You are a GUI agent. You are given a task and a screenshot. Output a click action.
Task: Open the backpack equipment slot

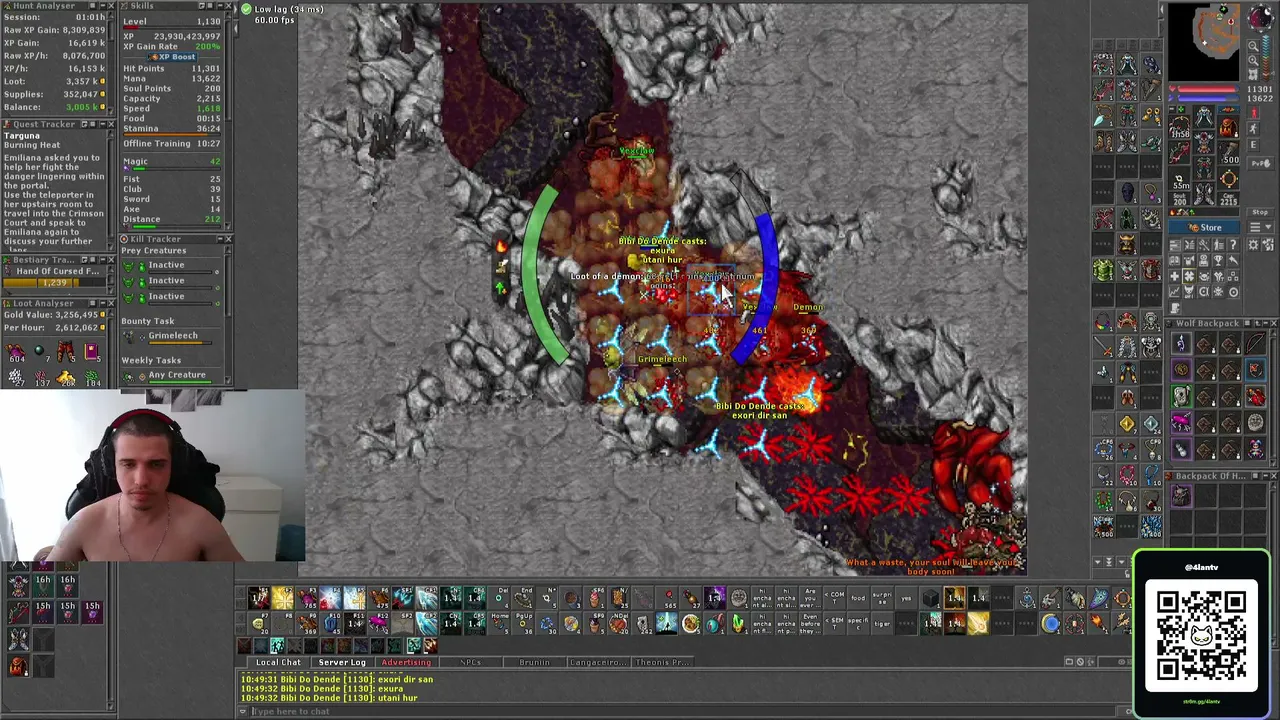coord(1229,129)
